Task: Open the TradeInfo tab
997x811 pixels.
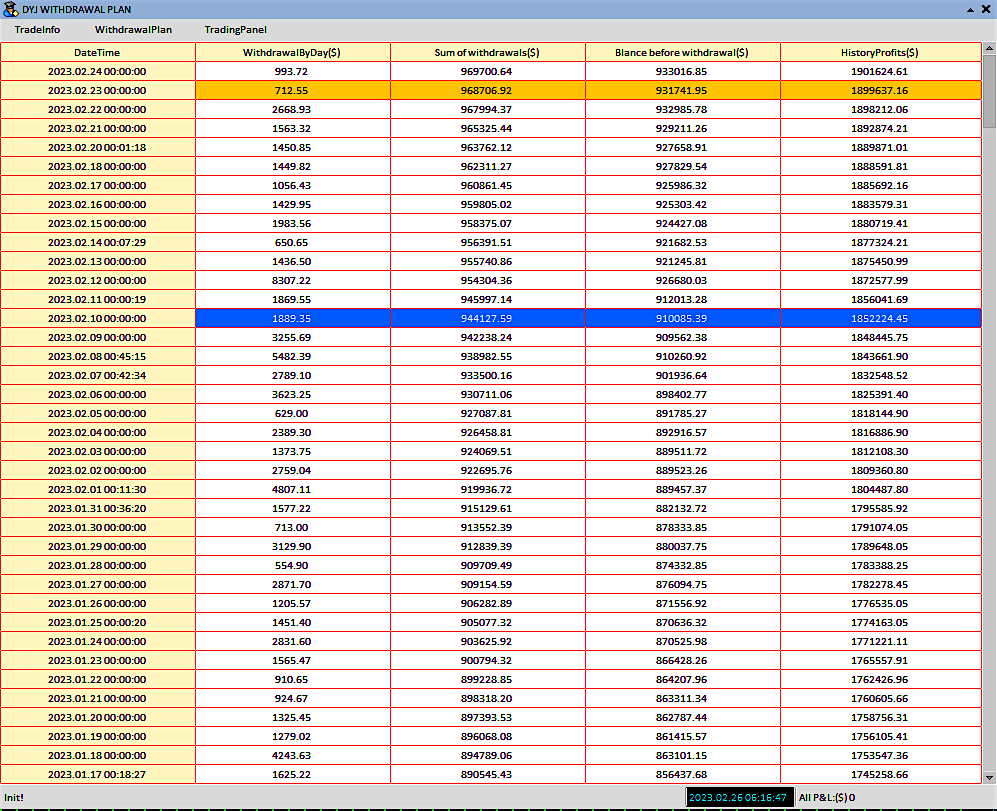Action: 38,30
